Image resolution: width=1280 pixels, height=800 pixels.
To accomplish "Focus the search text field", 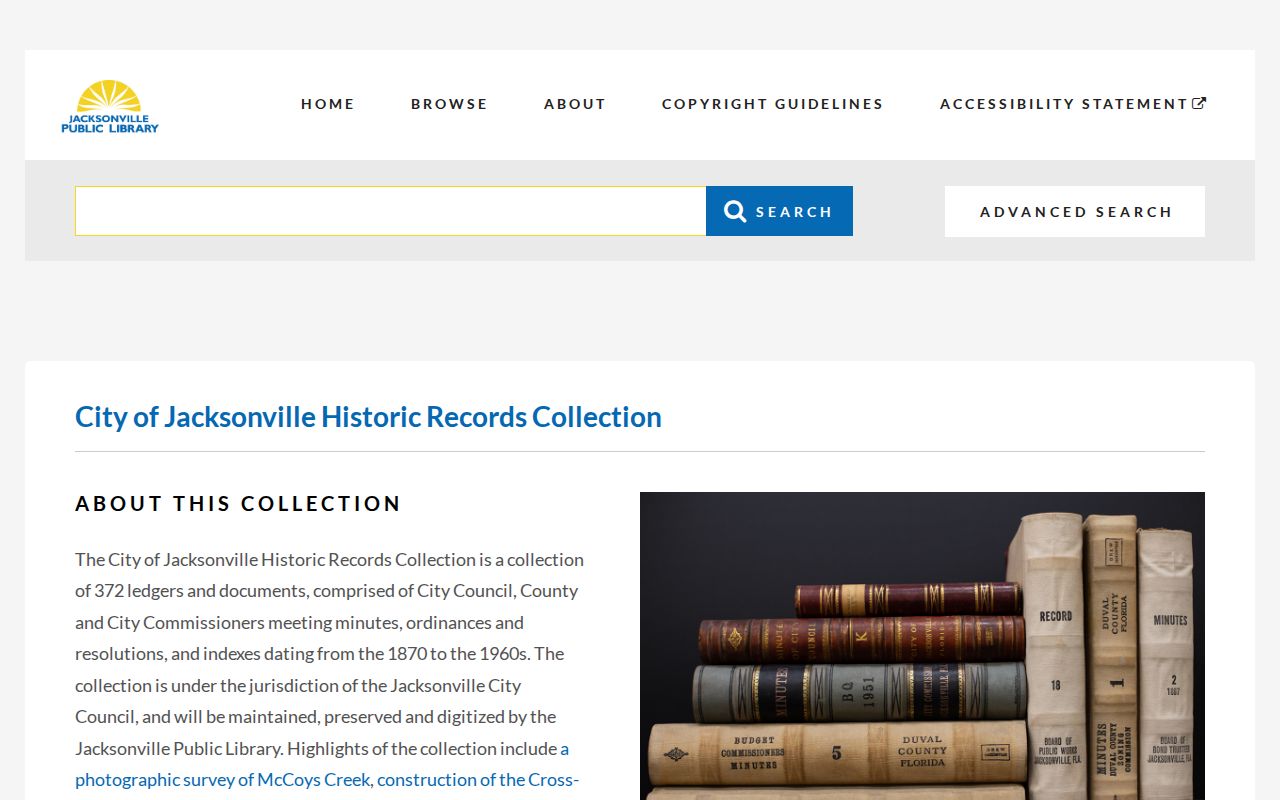I will coord(391,211).
